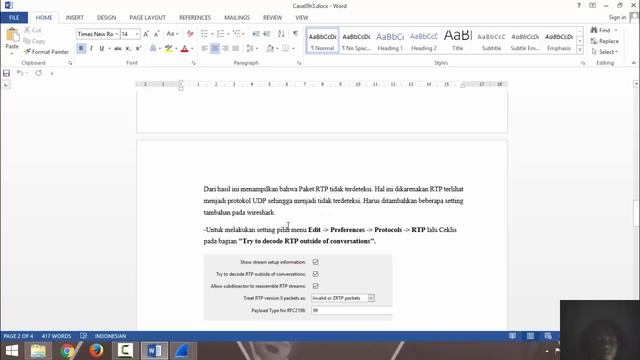Click the Numbering list icon
The width and height of the screenshot is (640, 360).
220,34
